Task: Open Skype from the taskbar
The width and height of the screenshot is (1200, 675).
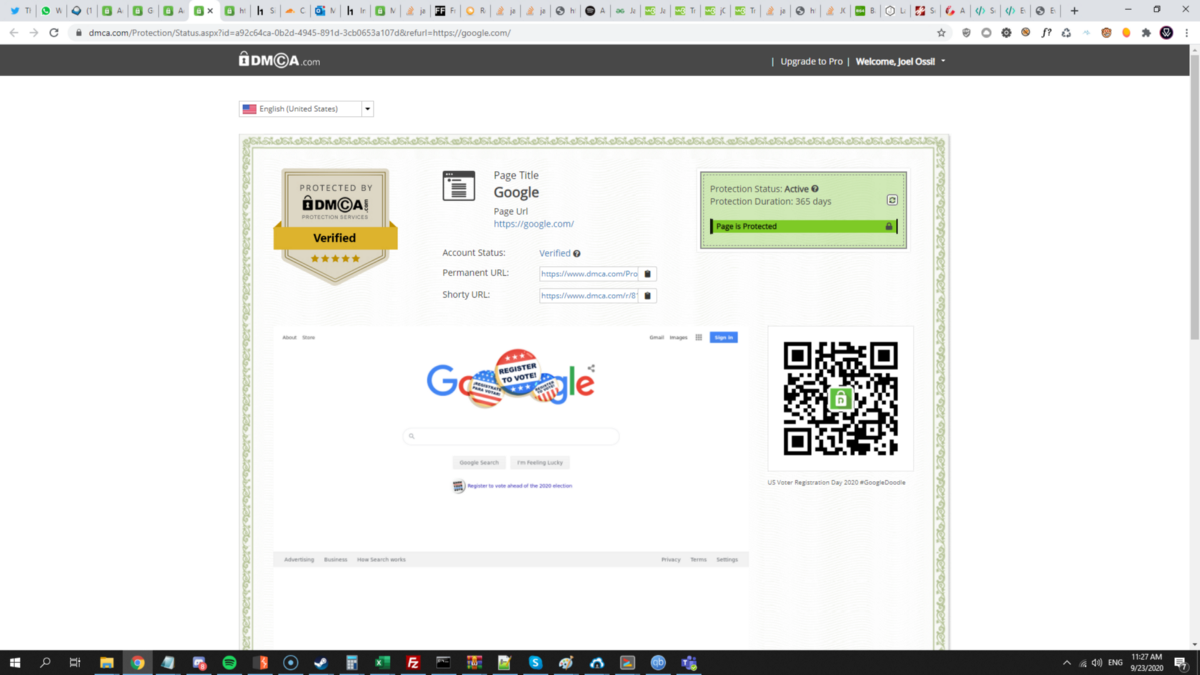Action: tap(535, 662)
